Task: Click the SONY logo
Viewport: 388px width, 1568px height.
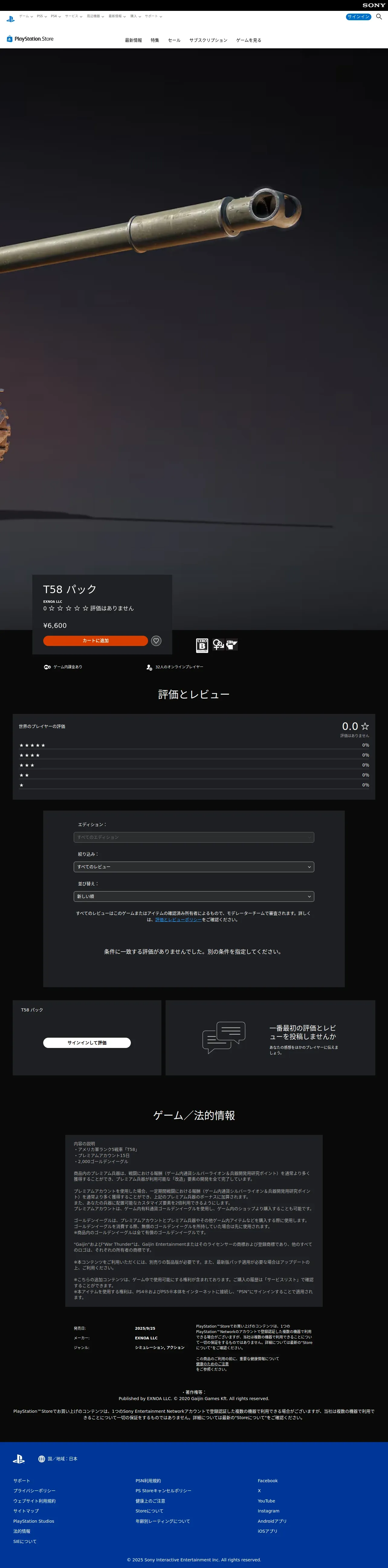Action: (x=374, y=5)
